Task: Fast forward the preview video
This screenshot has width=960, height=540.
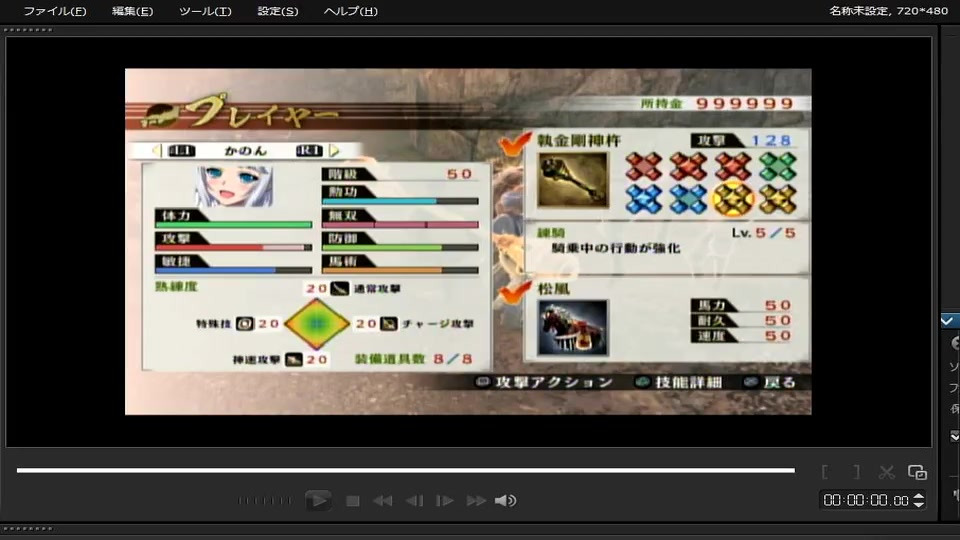Action: (476, 501)
